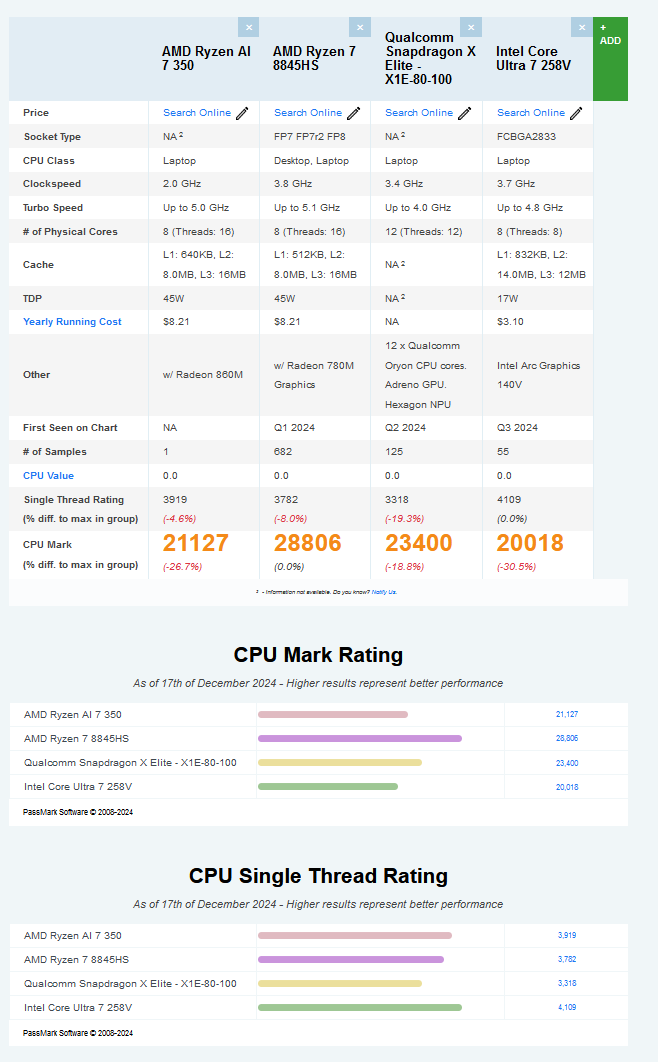Remove AMD Ryzen AI 7 350 from comparison
The width and height of the screenshot is (658, 1062).
(248, 27)
